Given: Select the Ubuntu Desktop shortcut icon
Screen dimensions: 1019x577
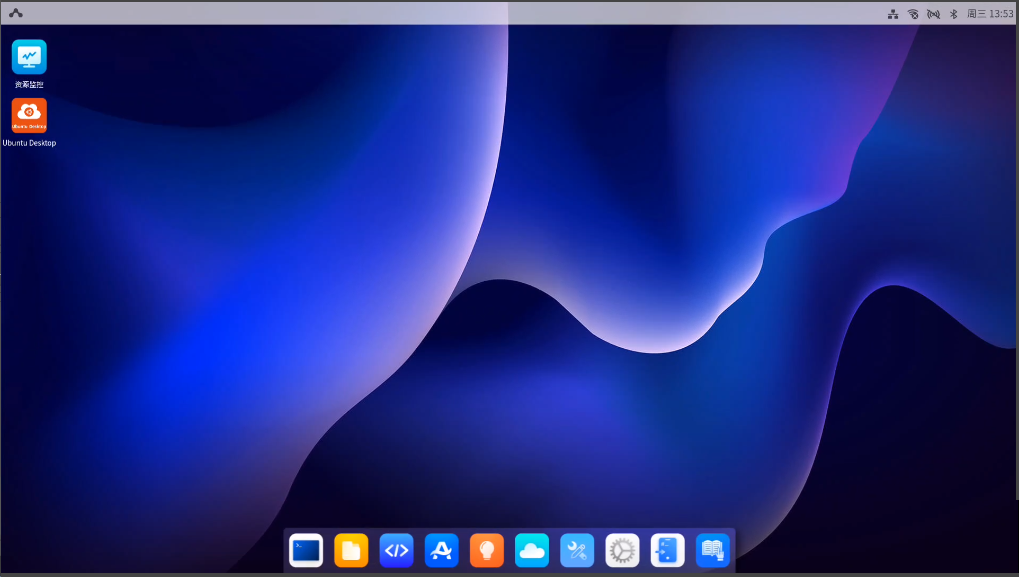Looking at the screenshot, I should [29, 115].
